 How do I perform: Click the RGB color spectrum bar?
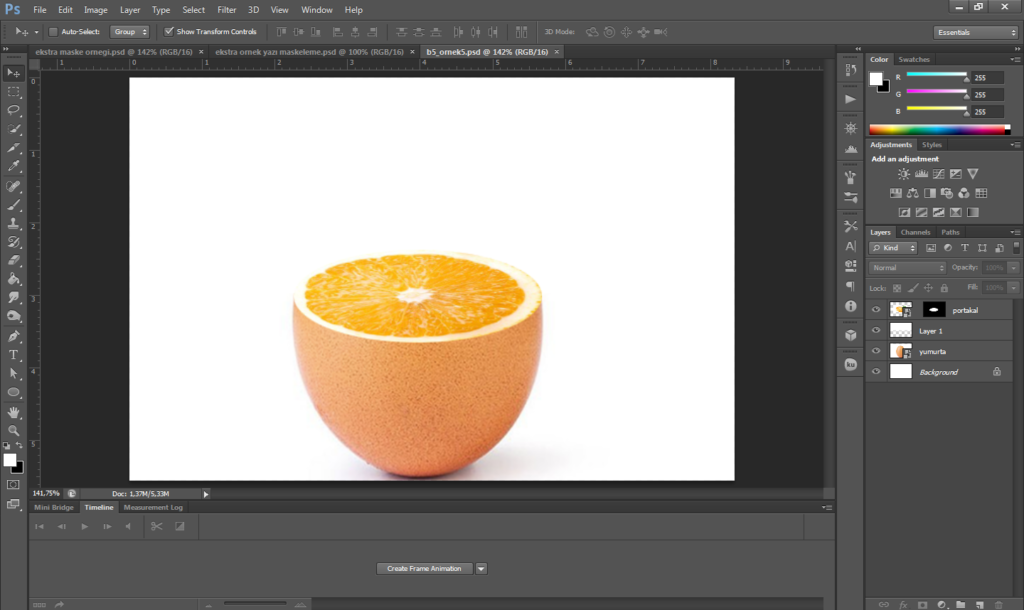938,129
